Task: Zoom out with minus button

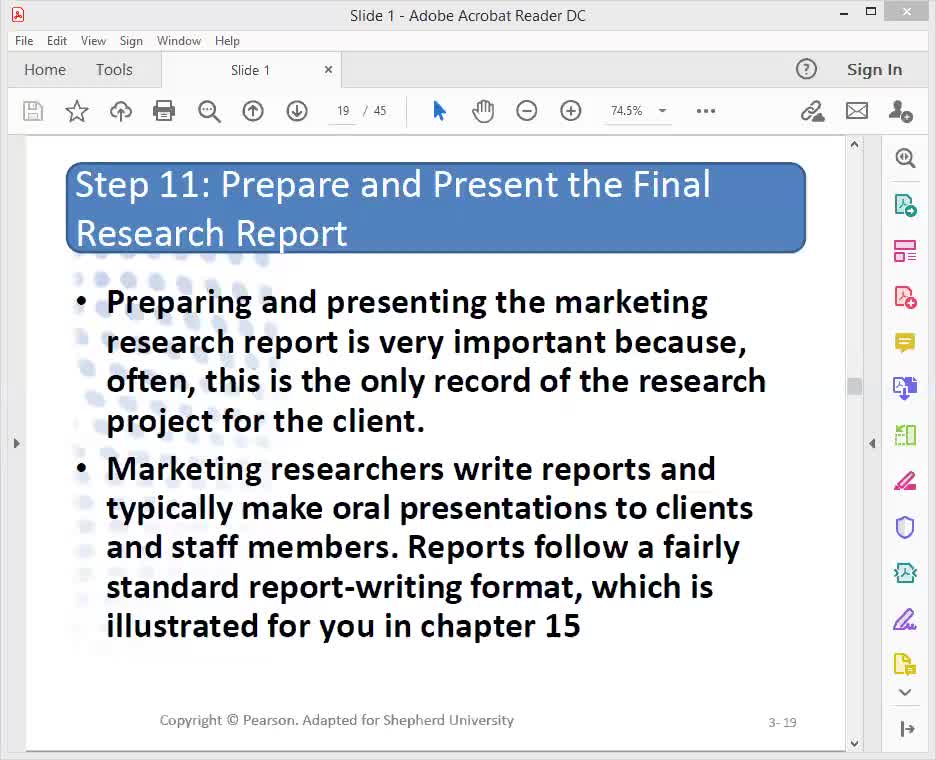Action: click(x=526, y=111)
